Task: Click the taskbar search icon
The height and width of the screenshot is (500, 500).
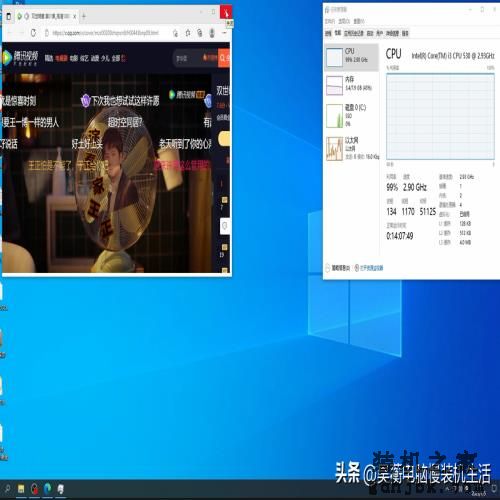Action: (x=7, y=489)
